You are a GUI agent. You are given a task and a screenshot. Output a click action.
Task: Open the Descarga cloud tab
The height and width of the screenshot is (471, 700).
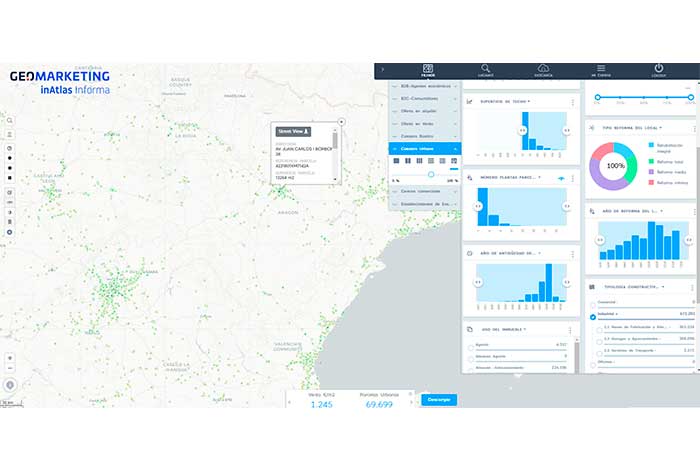[543, 70]
